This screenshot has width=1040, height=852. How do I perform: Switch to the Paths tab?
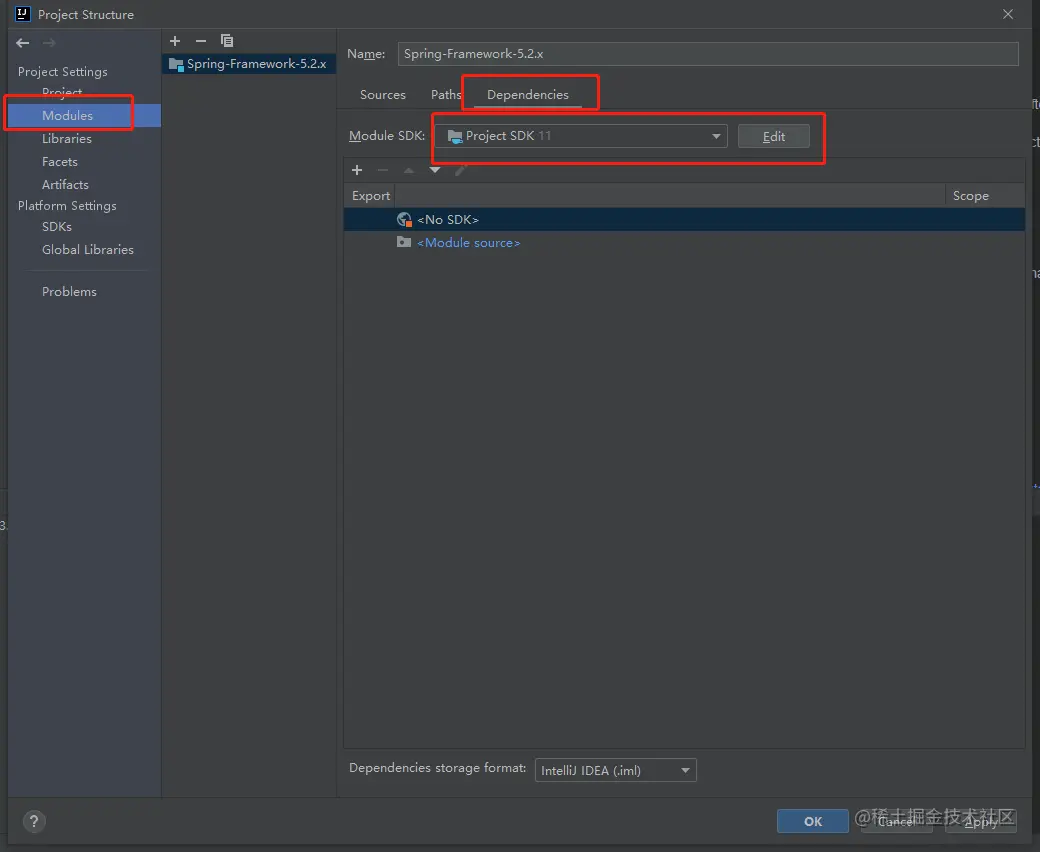[446, 95]
